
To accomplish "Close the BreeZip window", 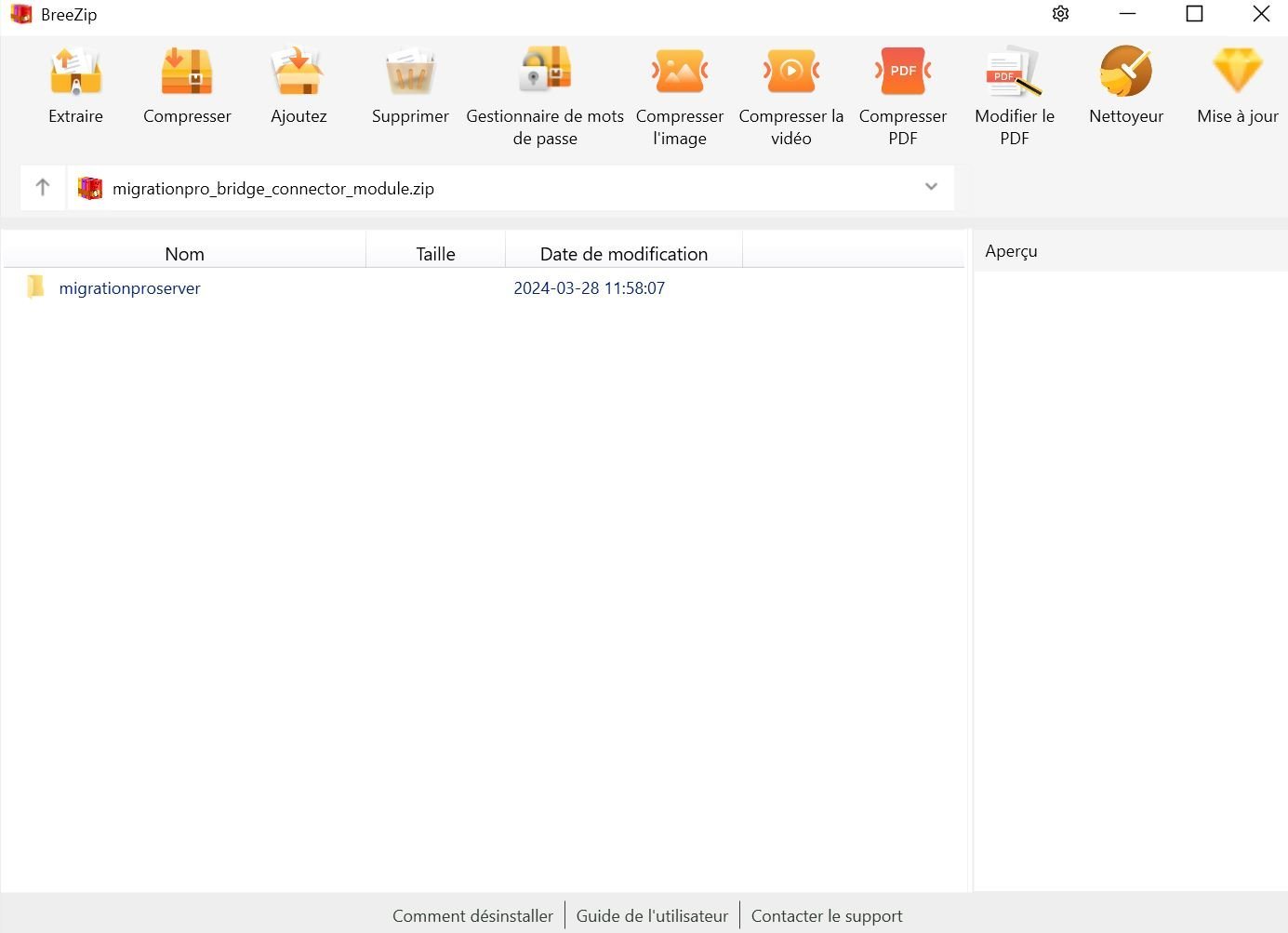I will pyautogui.click(x=1261, y=14).
